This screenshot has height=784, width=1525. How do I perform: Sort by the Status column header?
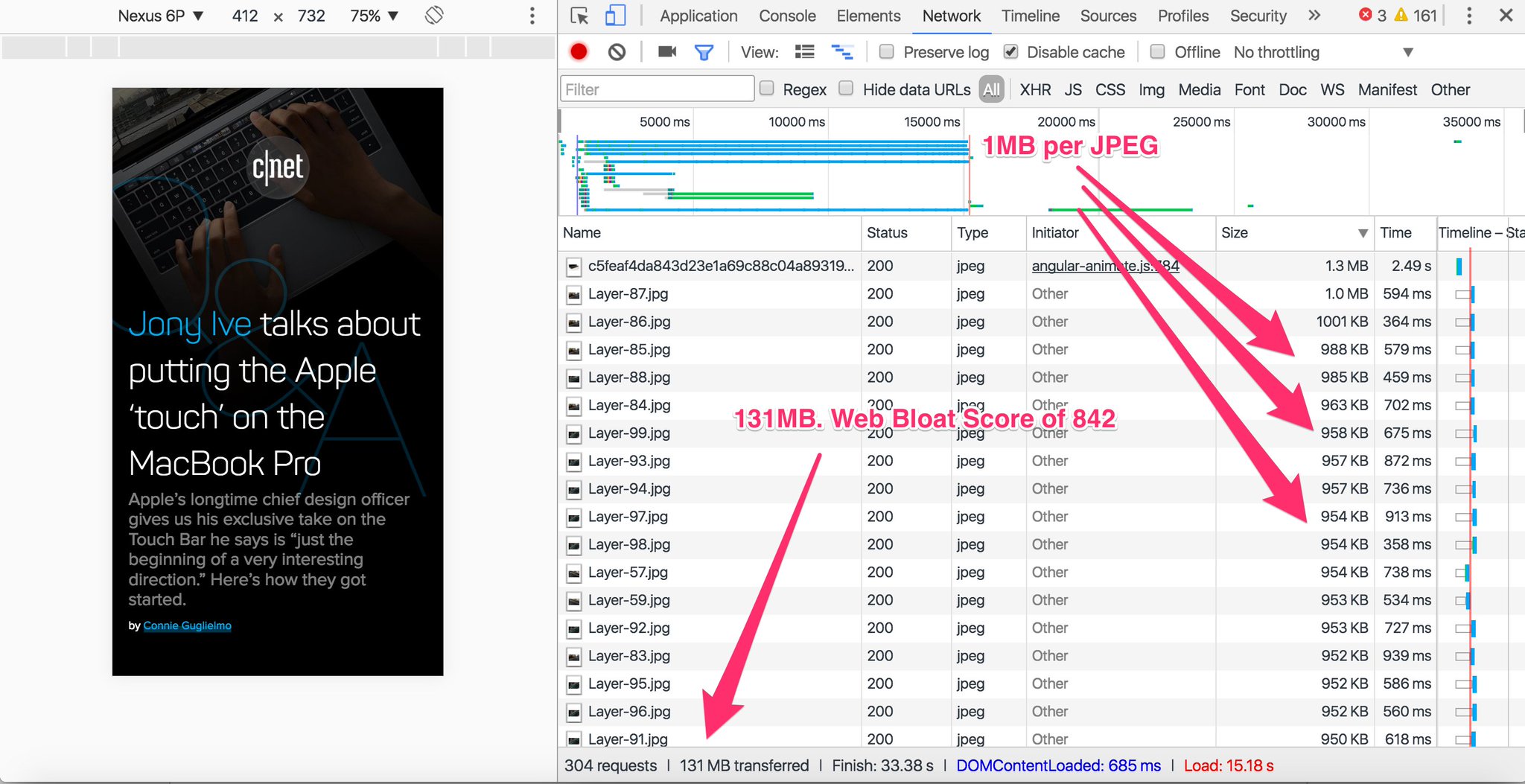[x=906, y=232]
